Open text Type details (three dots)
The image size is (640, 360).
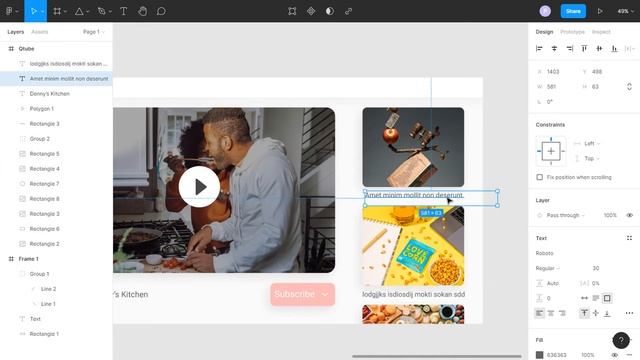[629, 313]
